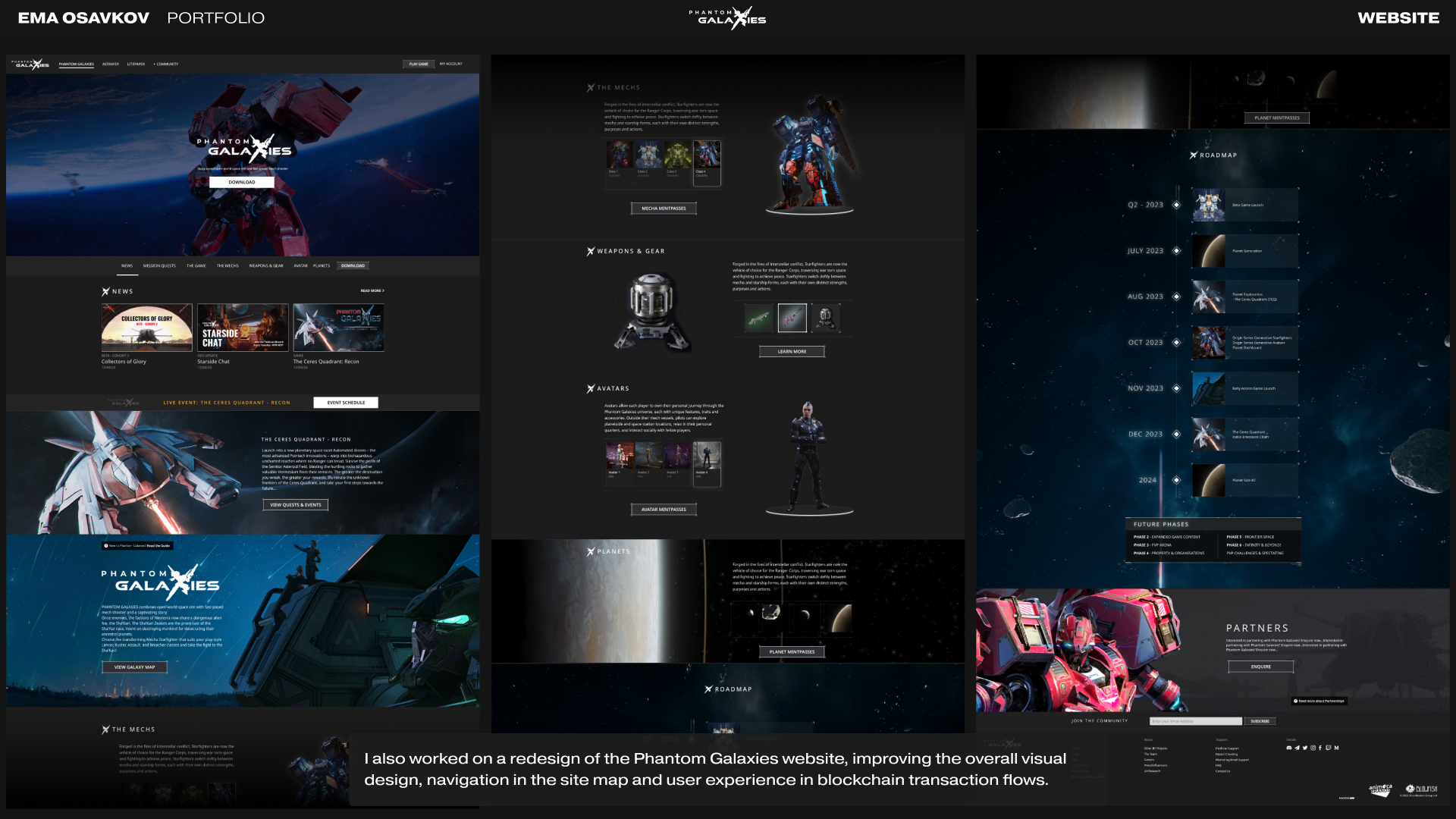Select the Avatar sub-navigation tab
The image size is (1456, 819).
(x=301, y=266)
